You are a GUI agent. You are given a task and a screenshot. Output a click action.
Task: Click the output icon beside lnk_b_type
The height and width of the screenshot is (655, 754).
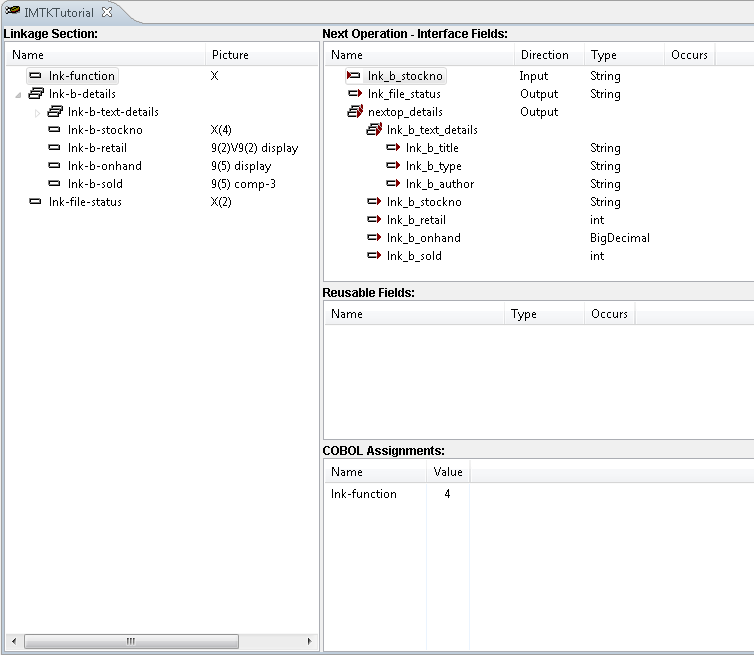point(393,165)
